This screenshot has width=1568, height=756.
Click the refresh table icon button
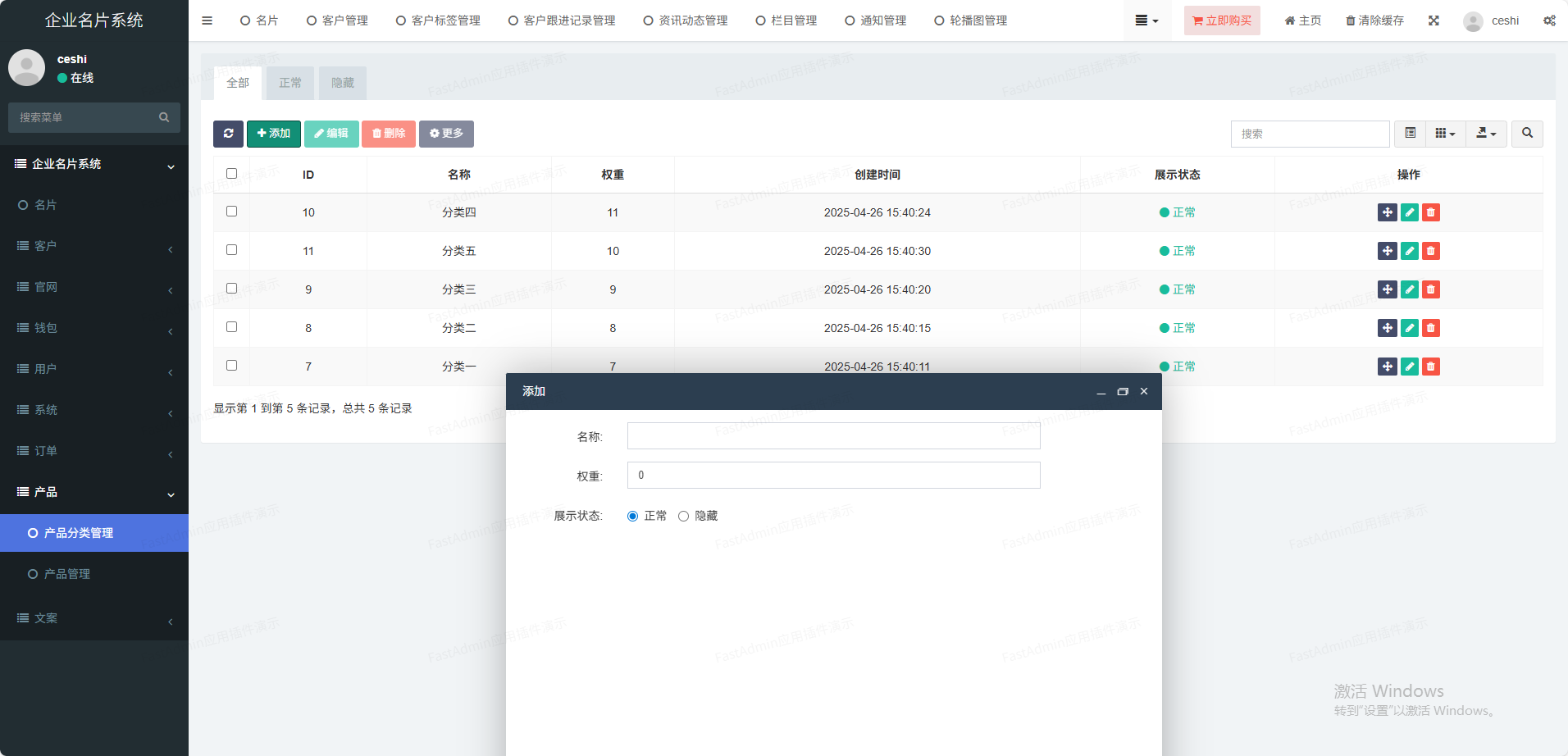228,134
